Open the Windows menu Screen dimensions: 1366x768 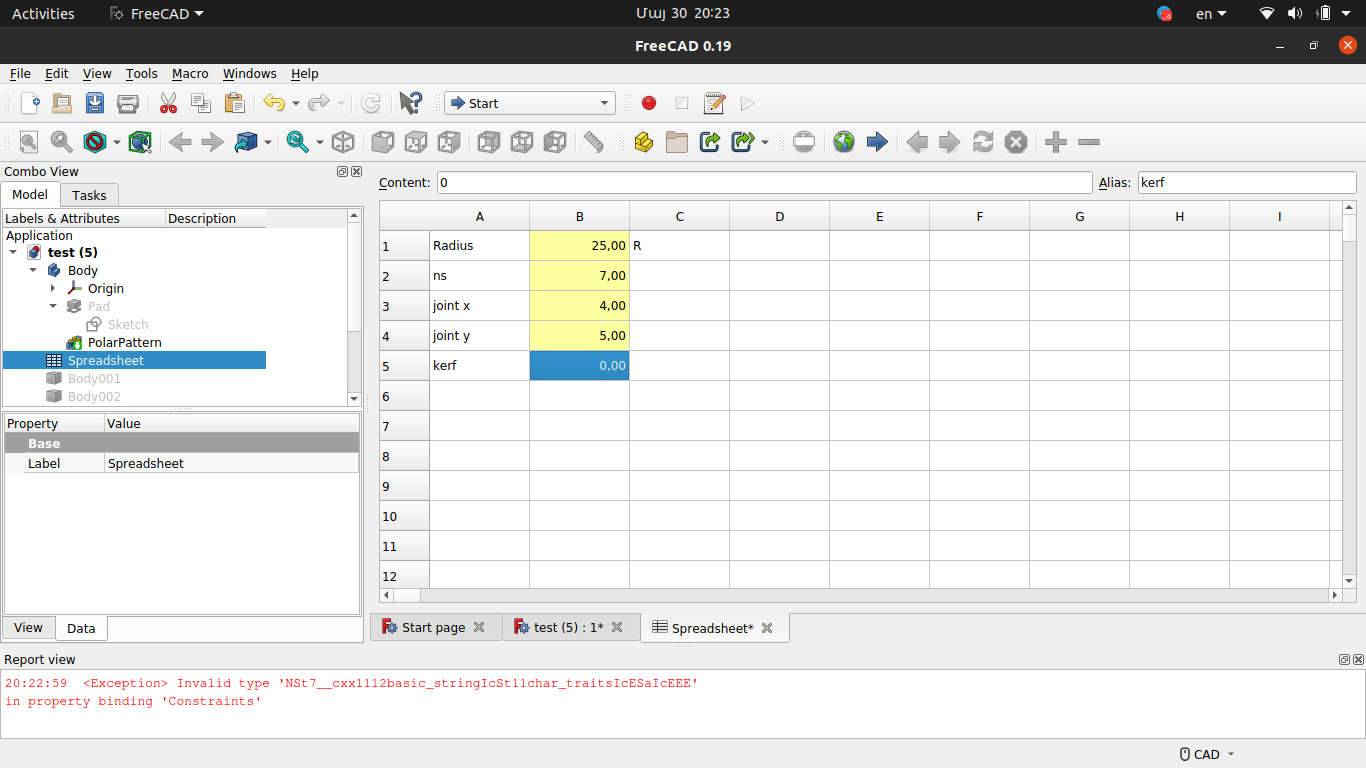click(250, 73)
